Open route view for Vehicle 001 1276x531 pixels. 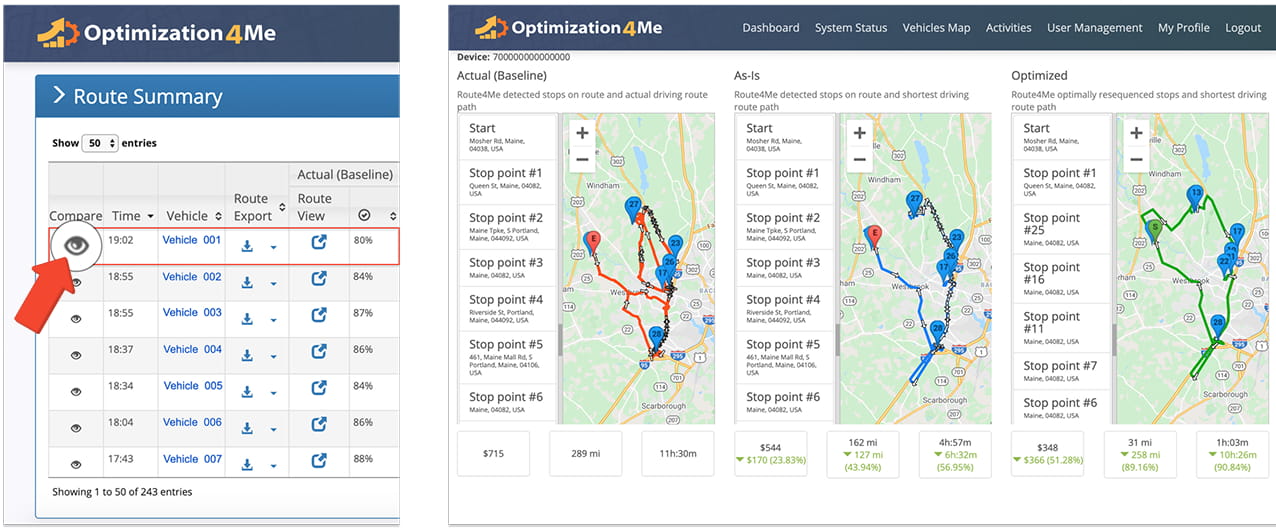(x=319, y=242)
